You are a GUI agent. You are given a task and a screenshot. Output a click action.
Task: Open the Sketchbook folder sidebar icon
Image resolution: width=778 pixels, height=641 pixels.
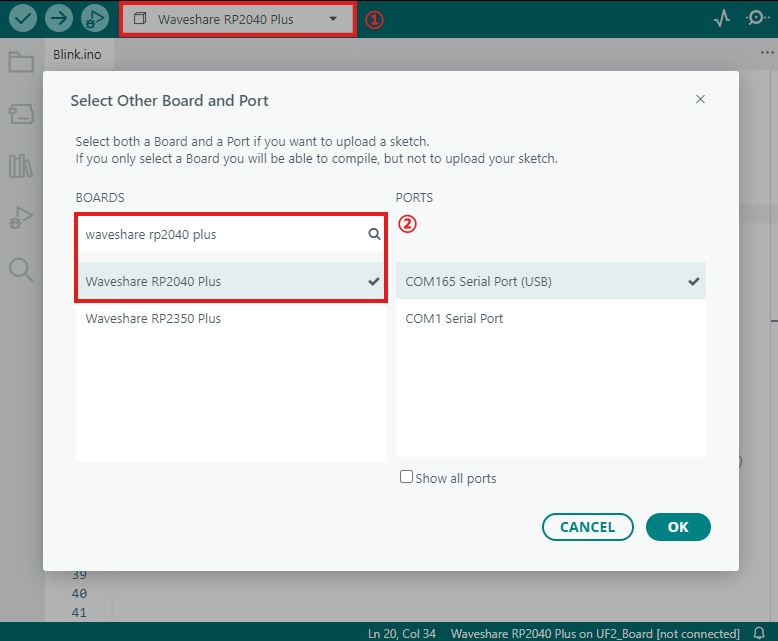21,63
